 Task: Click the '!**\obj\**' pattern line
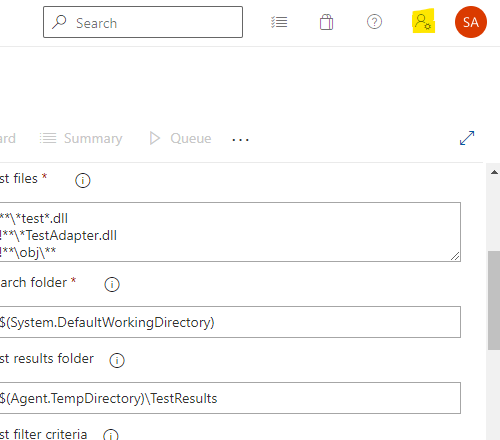coord(28,252)
